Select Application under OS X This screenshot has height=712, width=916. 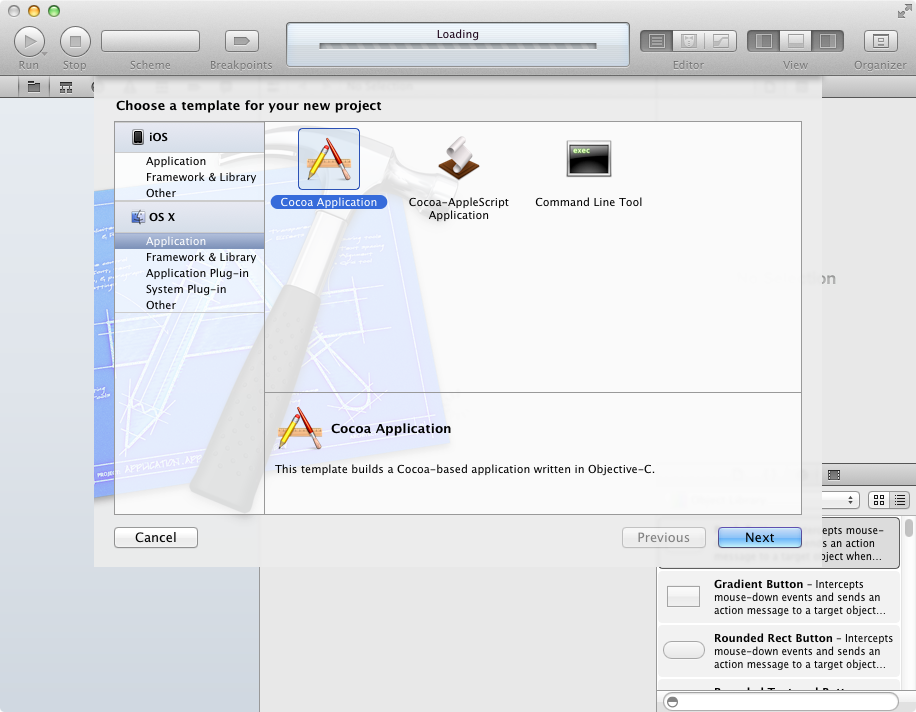[189, 241]
